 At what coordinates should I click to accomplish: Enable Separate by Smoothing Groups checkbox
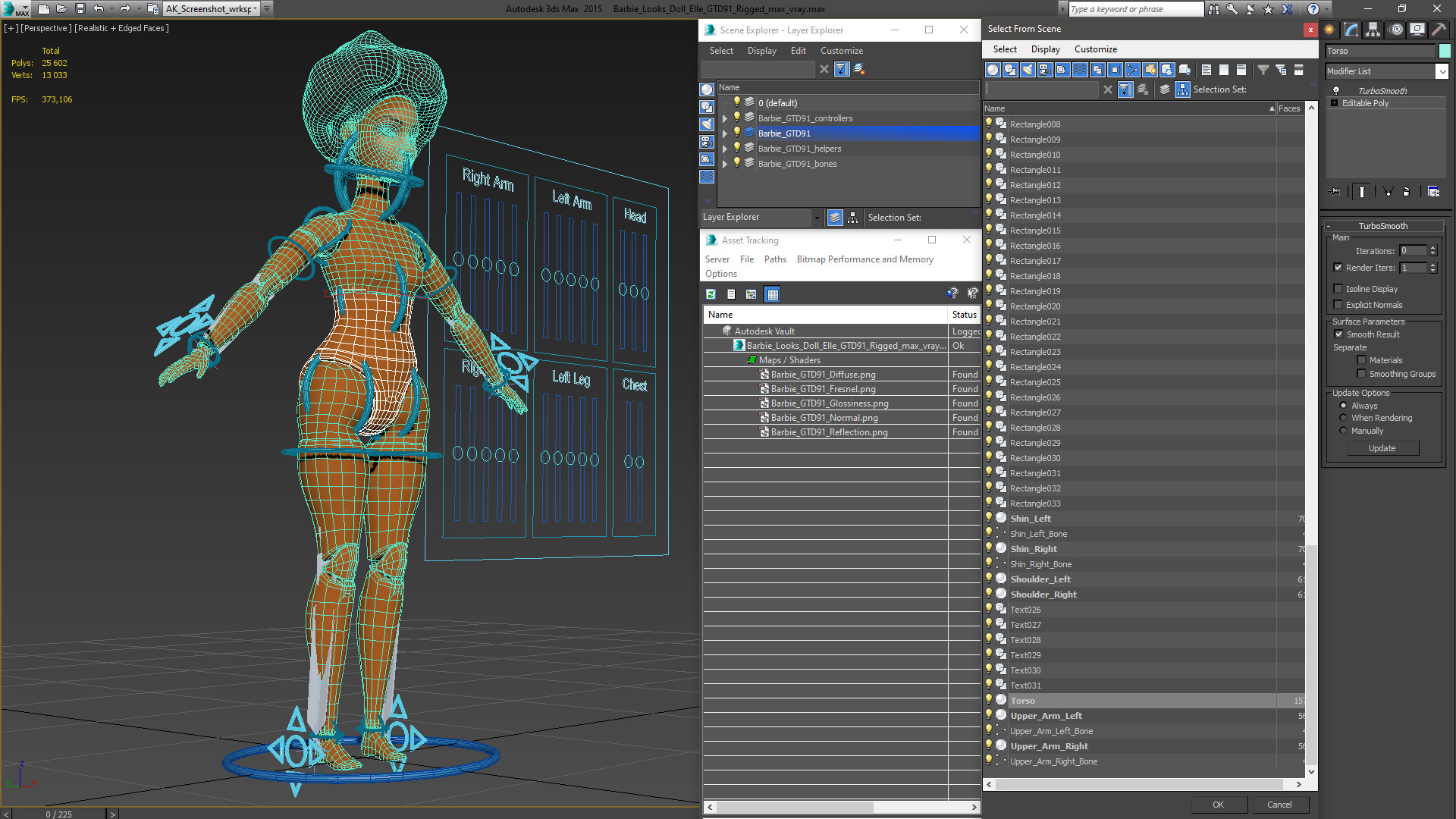pos(1361,374)
